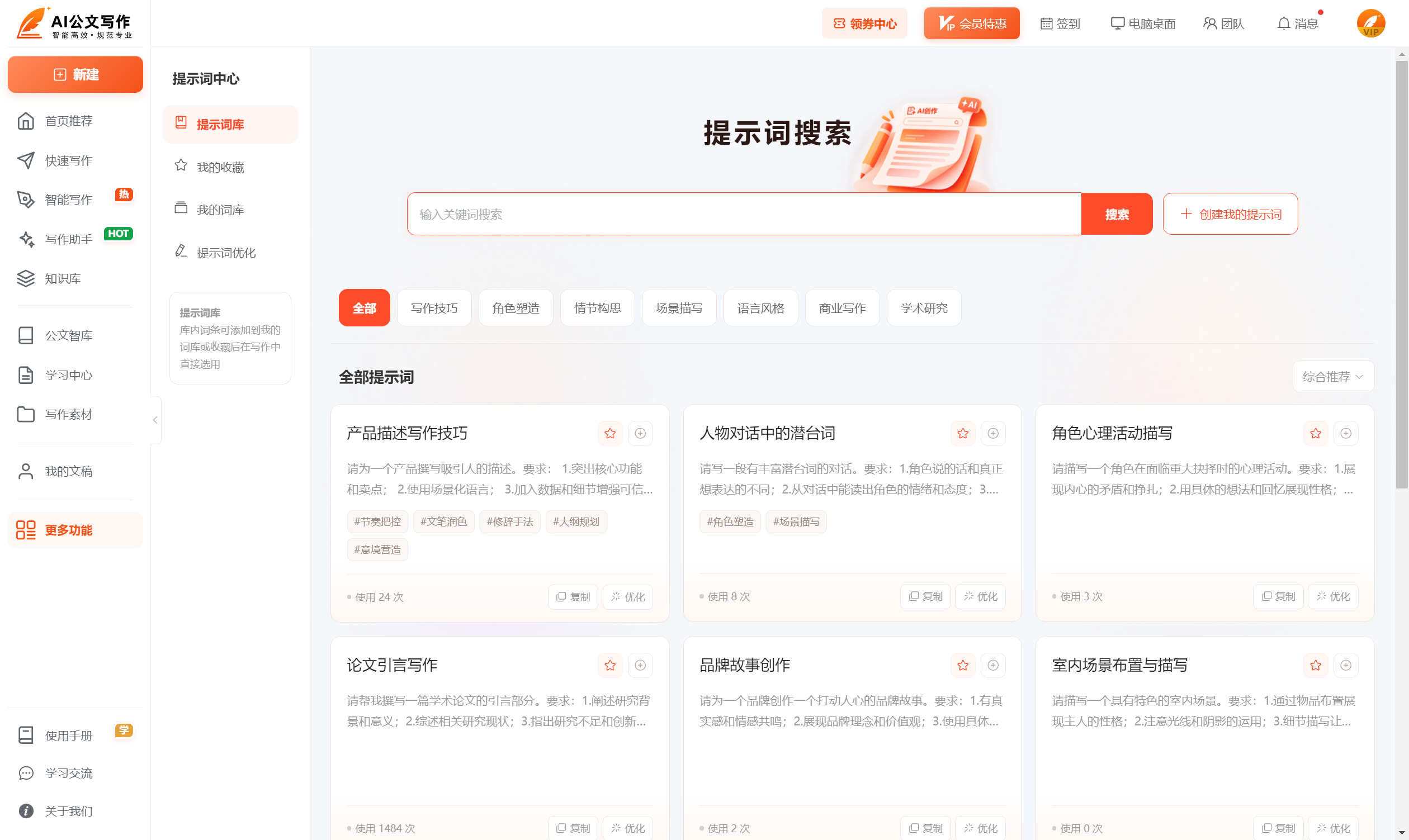
Task: Click the vertical scrollbar thumb
Action: 1402,274
